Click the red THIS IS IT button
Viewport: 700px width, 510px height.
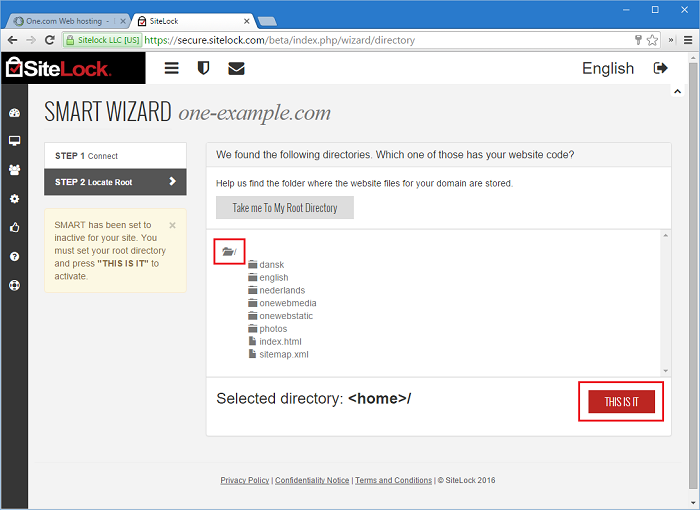tap(621, 401)
